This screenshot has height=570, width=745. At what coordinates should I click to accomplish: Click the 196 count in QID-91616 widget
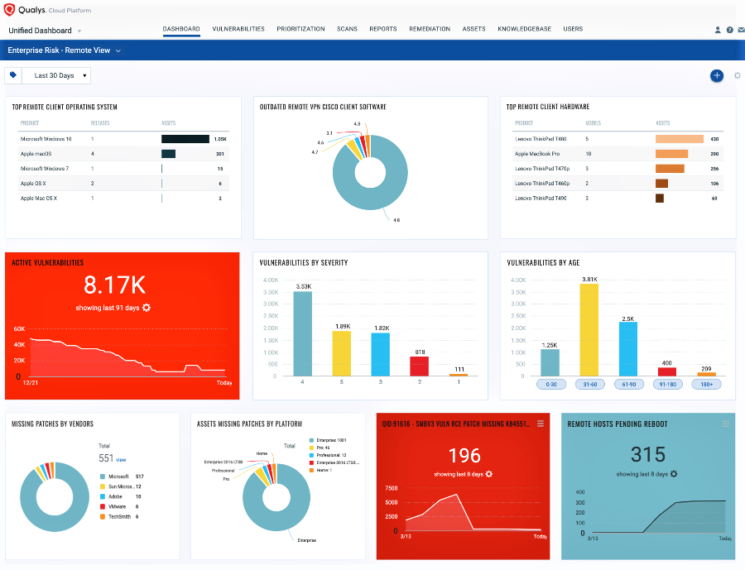464,456
